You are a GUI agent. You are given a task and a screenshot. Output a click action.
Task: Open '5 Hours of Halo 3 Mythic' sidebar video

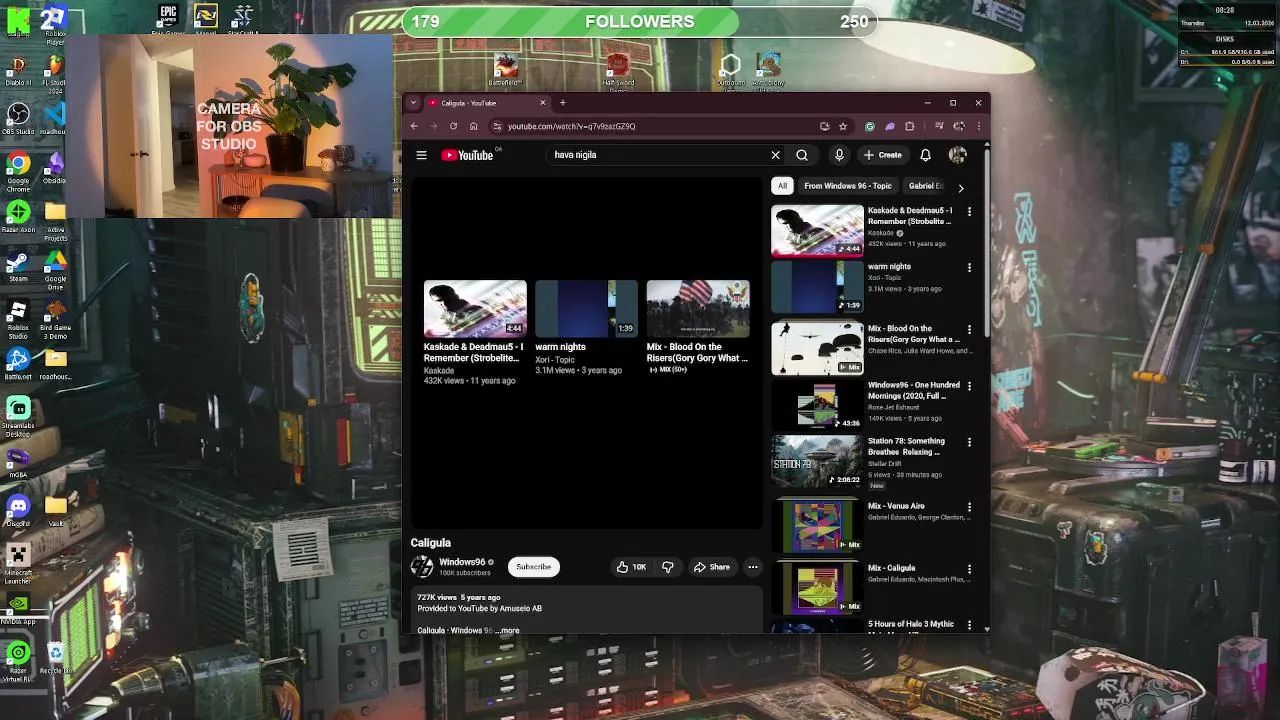[871, 626]
